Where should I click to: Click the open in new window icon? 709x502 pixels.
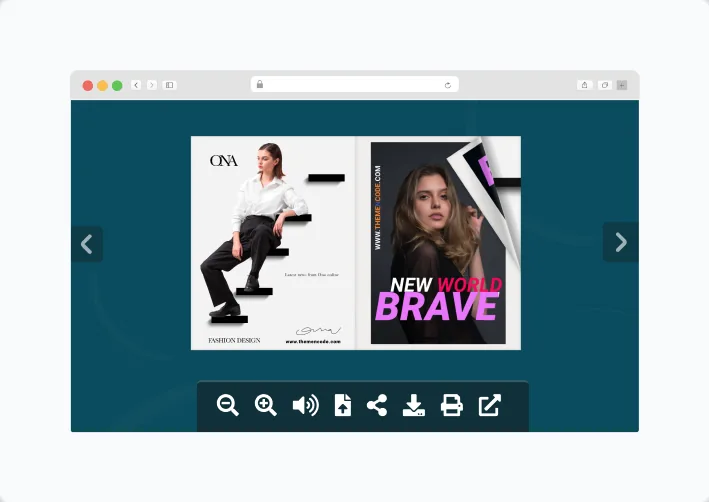pos(490,405)
